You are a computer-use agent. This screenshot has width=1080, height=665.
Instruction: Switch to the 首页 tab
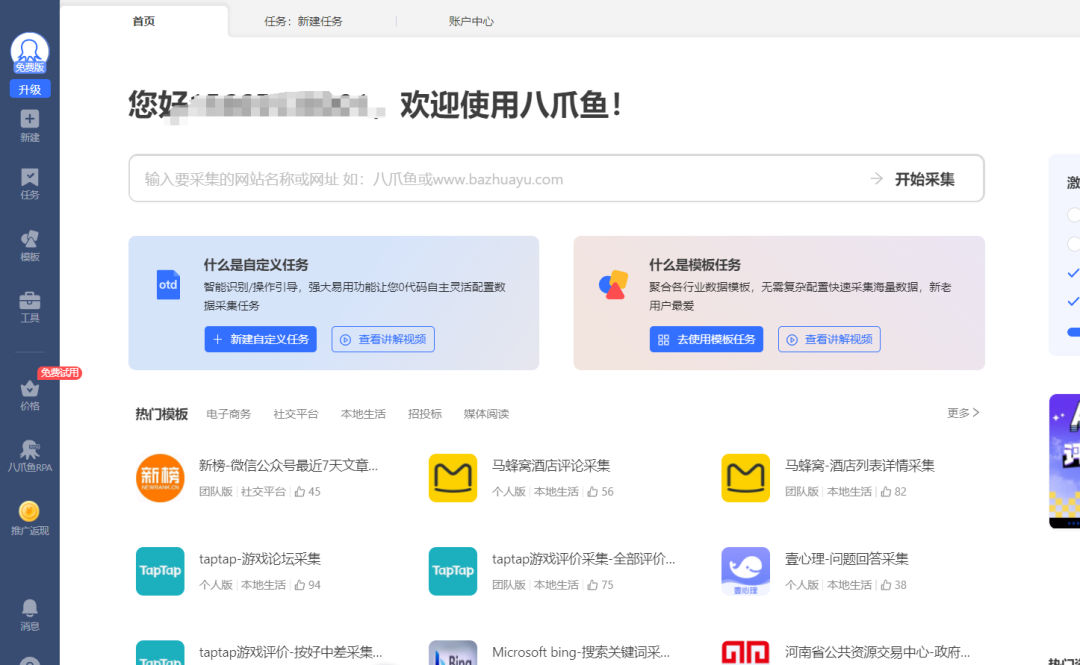point(144,21)
